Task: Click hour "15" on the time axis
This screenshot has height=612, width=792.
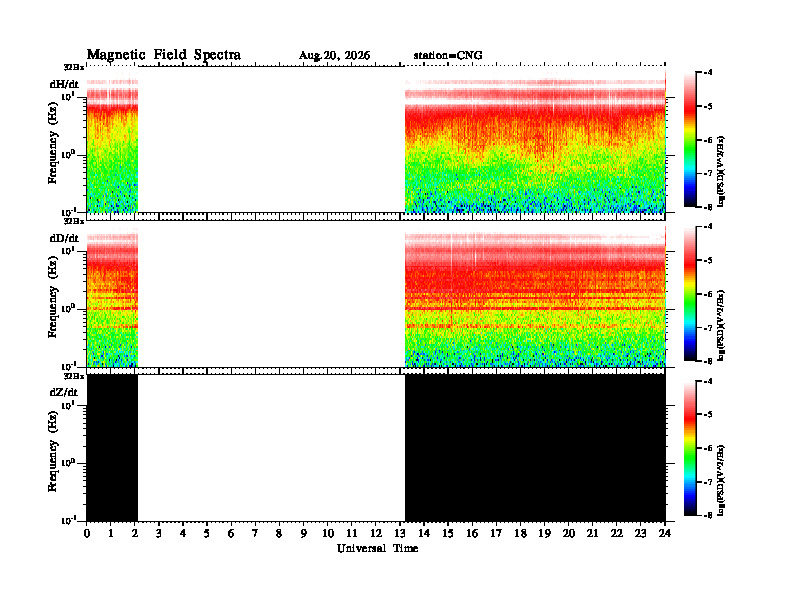Action: (x=448, y=533)
